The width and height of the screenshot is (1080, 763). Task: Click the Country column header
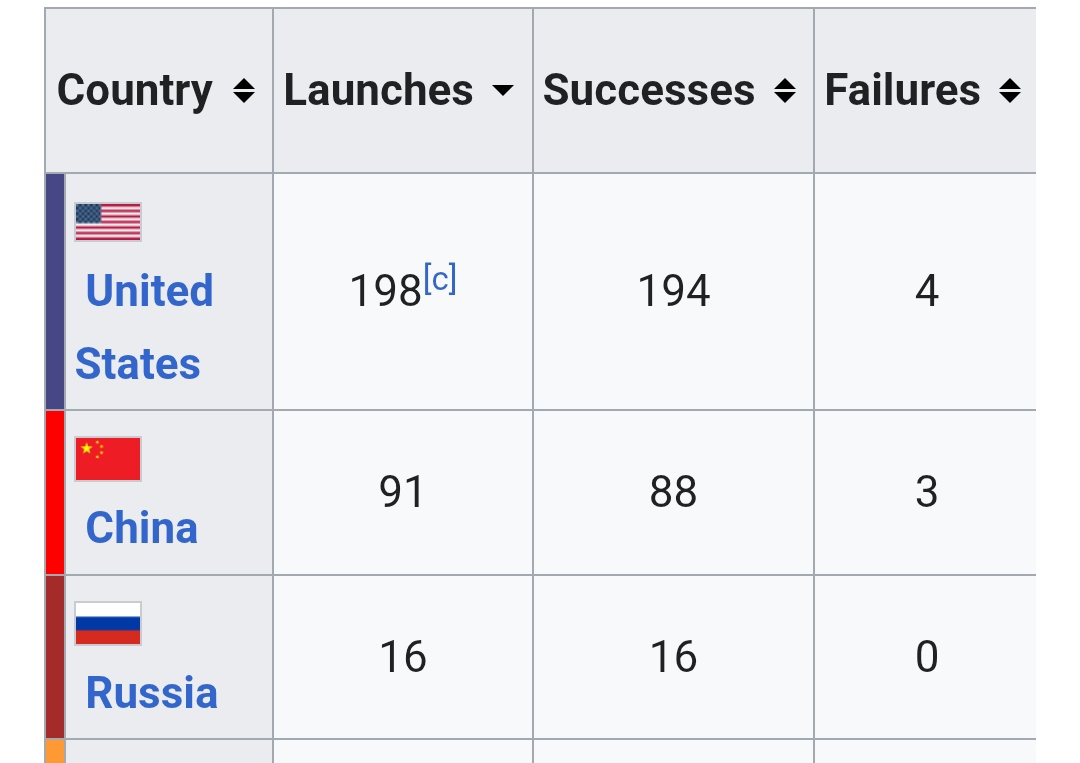tap(135, 91)
